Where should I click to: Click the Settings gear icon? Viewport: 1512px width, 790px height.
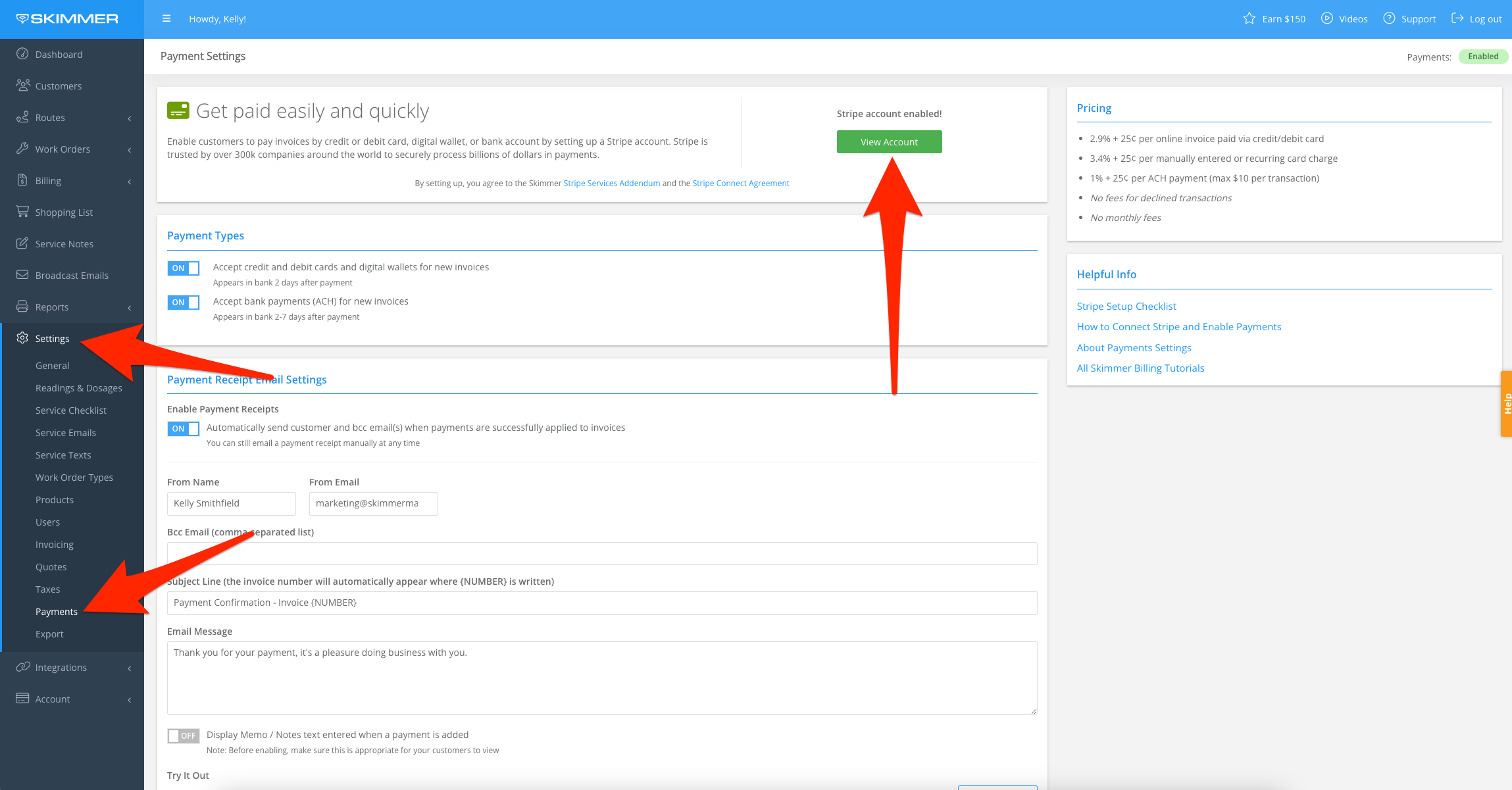pos(22,338)
